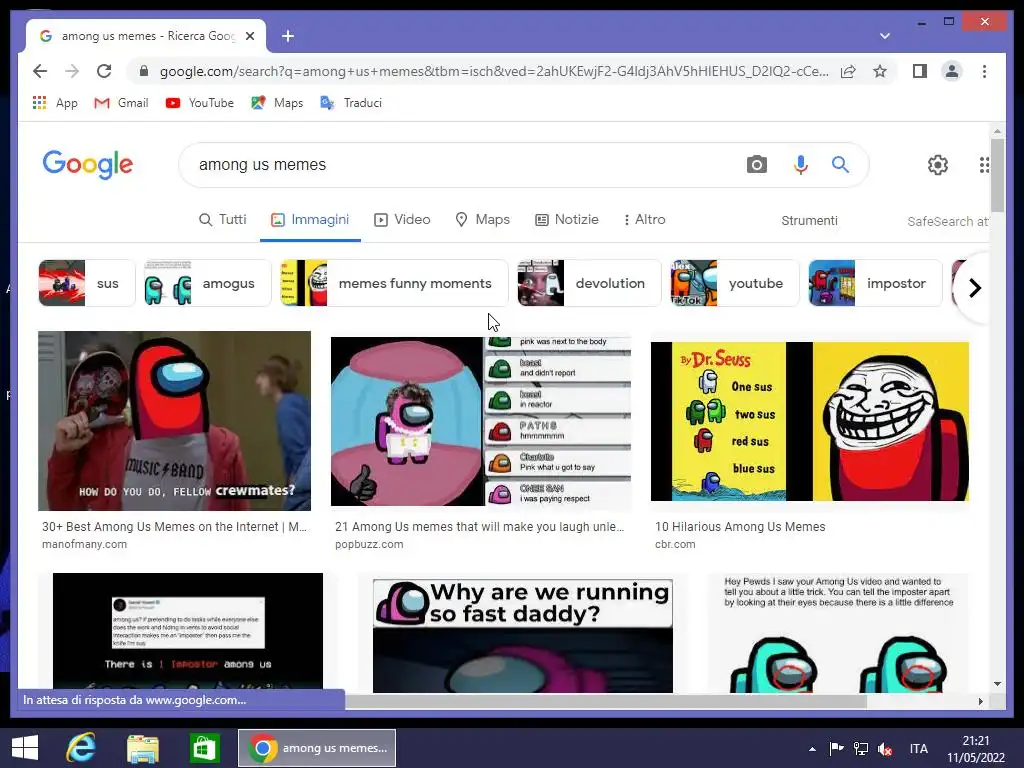The width and height of the screenshot is (1024, 768).
Task: Open File Explorer from the taskbar
Action: (x=142, y=748)
